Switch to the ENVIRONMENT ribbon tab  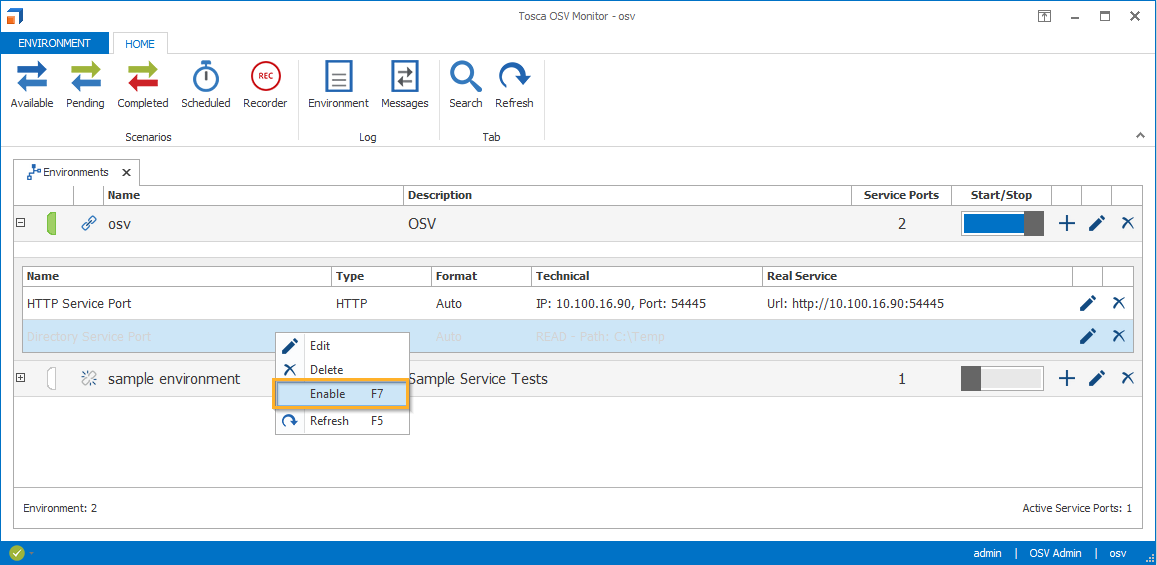tap(55, 43)
